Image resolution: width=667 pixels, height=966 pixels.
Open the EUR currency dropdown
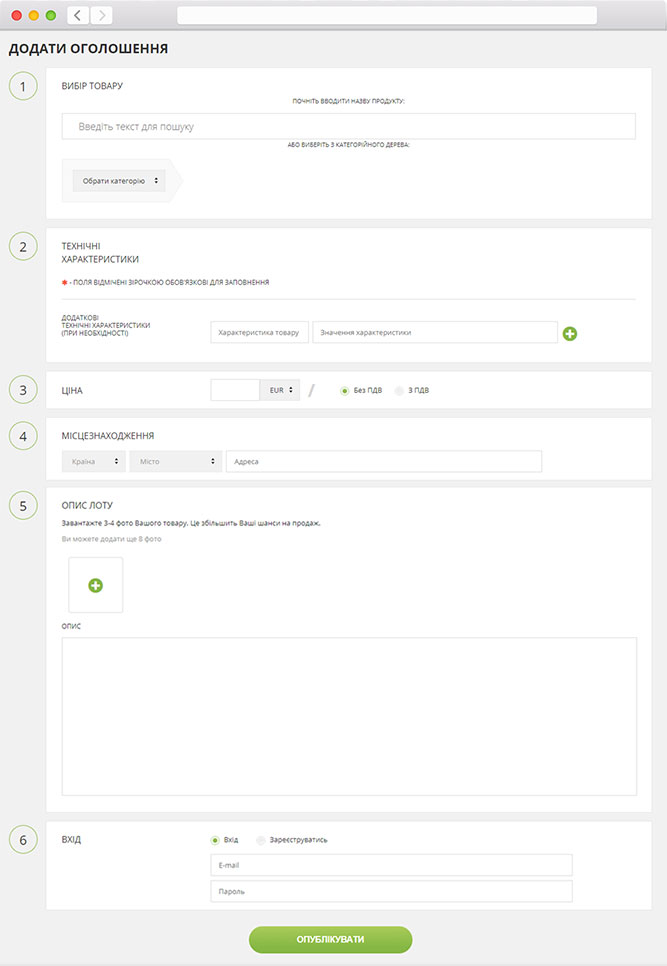point(280,390)
